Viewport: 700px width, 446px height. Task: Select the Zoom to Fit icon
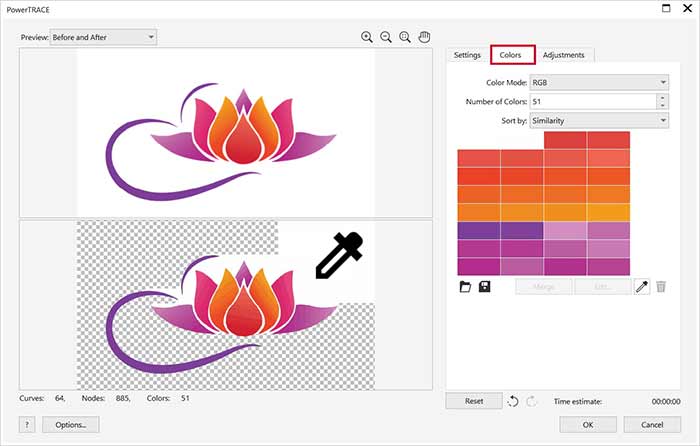click(405, 37)
